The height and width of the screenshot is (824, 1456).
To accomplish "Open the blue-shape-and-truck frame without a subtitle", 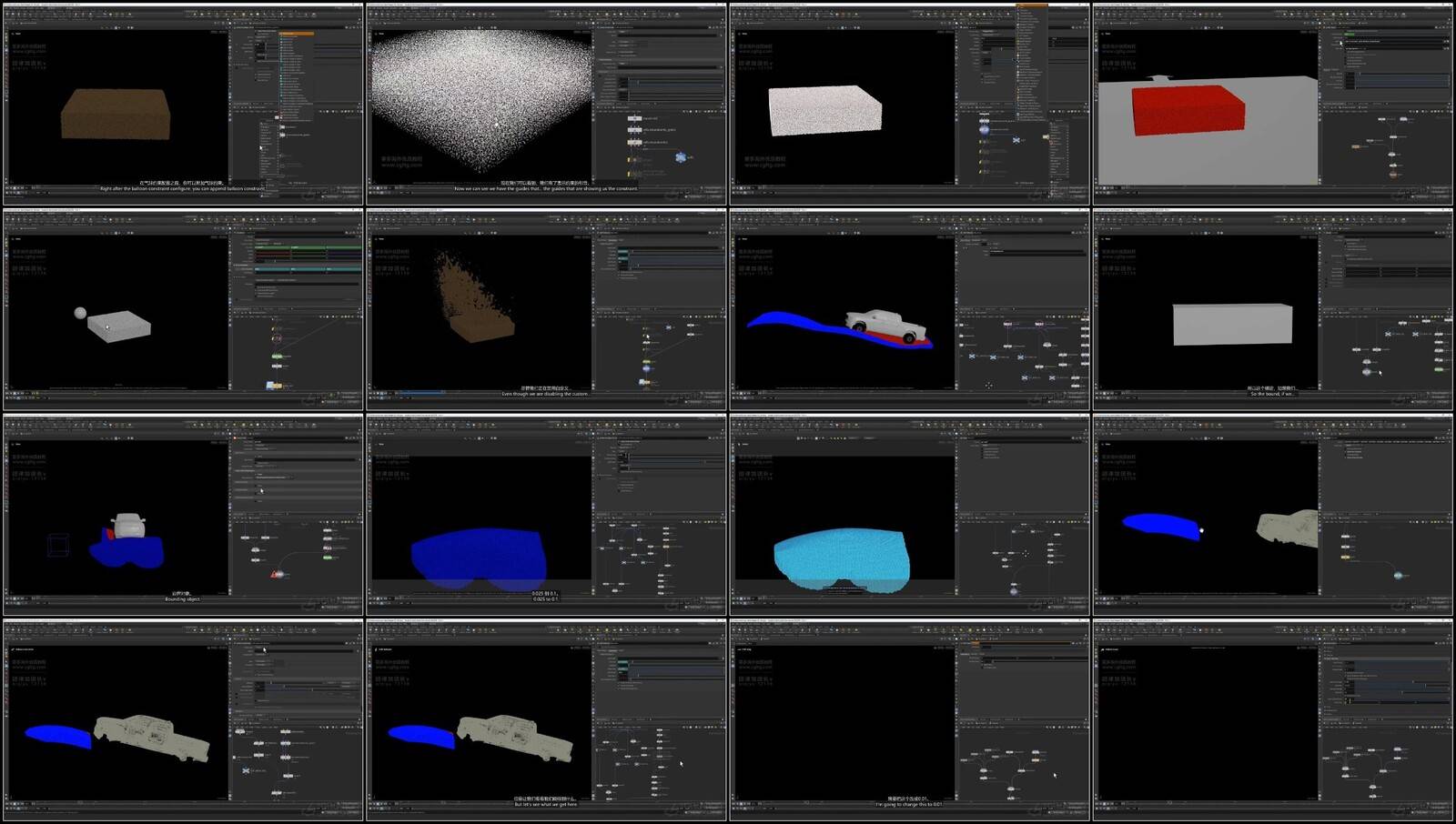I will (183, 720).
